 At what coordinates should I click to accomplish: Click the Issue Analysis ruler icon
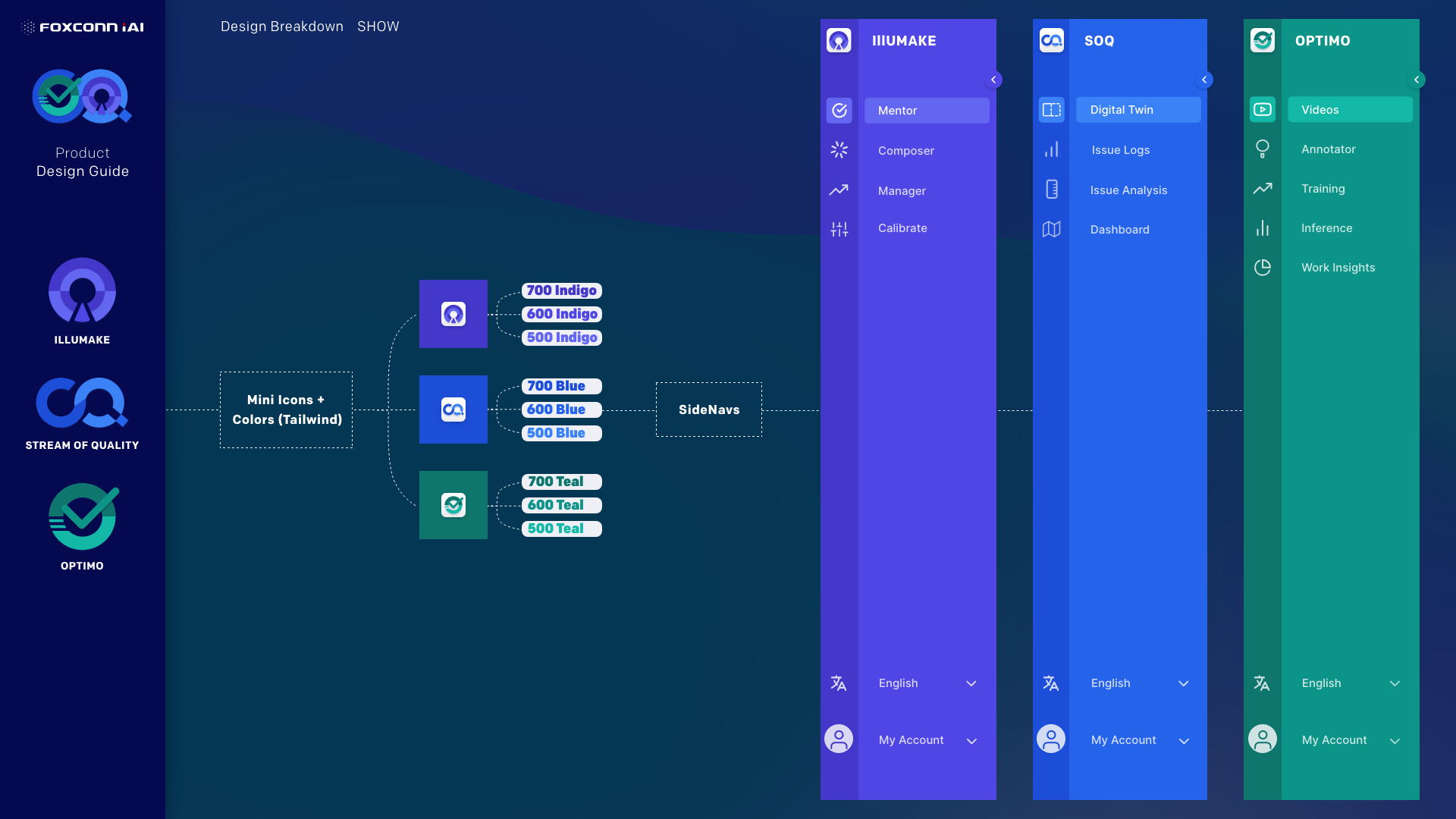pos(1052,190)
